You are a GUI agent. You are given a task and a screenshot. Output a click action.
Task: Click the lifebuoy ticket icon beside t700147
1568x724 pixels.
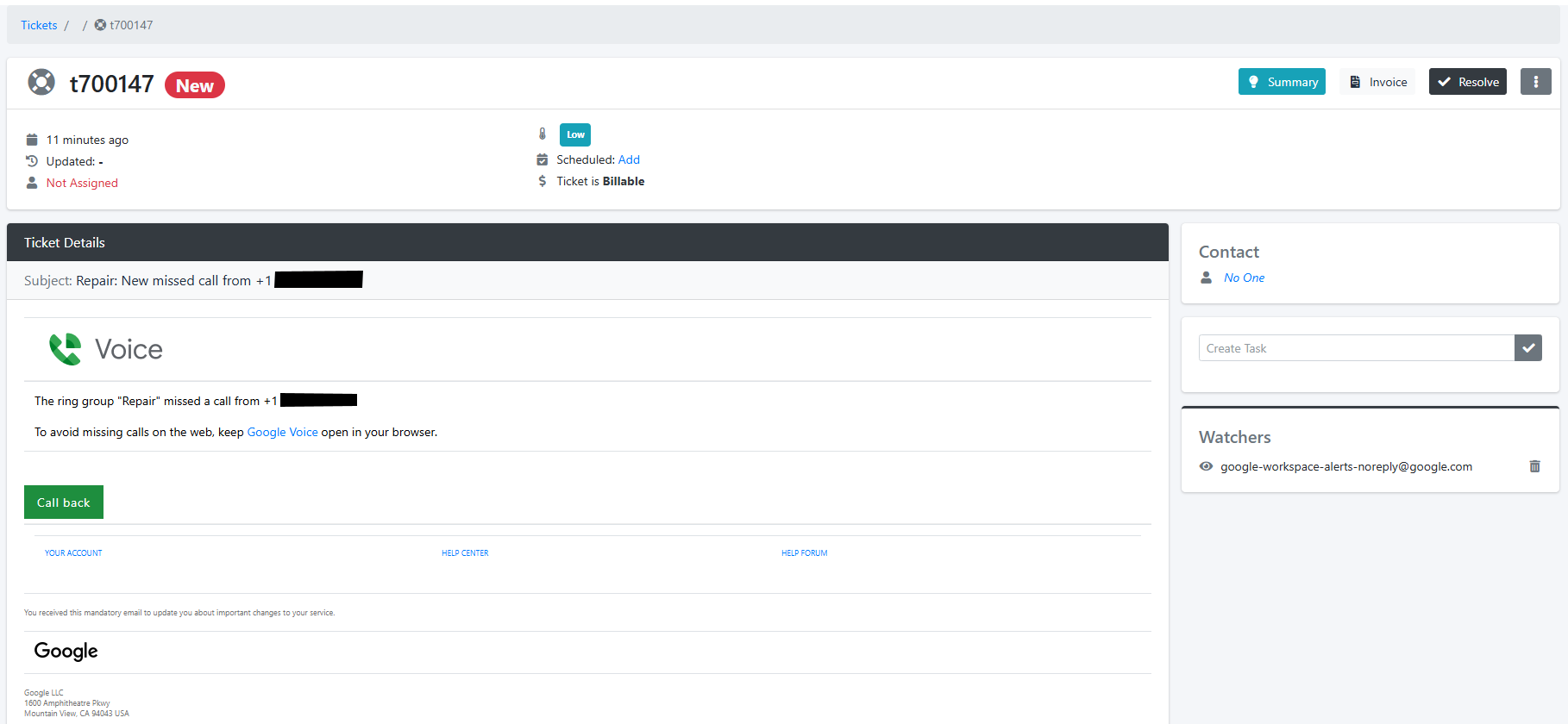coord(41,82)
